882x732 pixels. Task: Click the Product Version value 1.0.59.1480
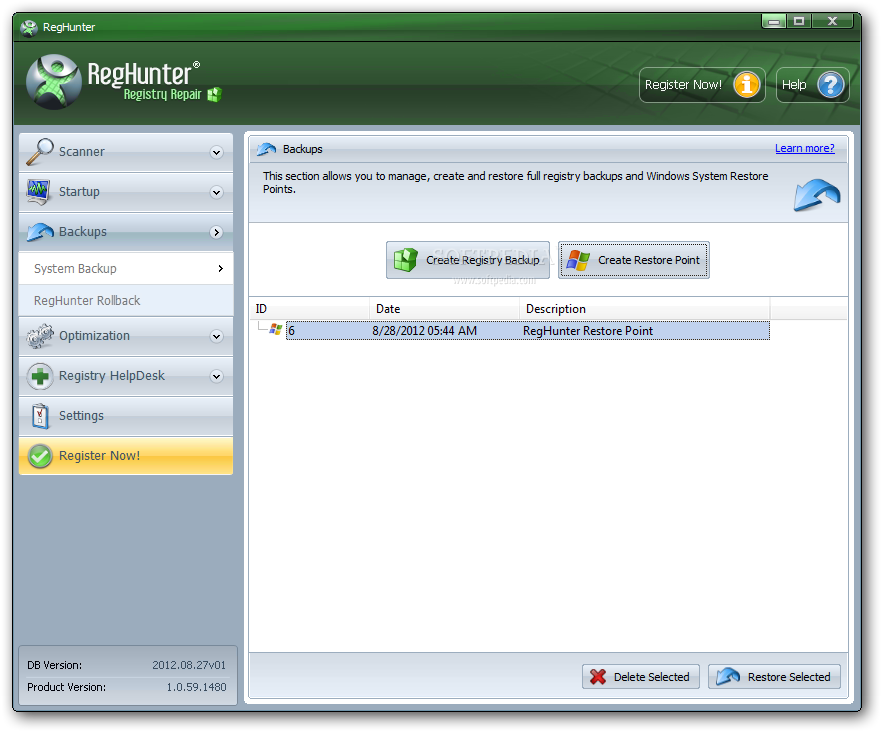click(196, 687)
